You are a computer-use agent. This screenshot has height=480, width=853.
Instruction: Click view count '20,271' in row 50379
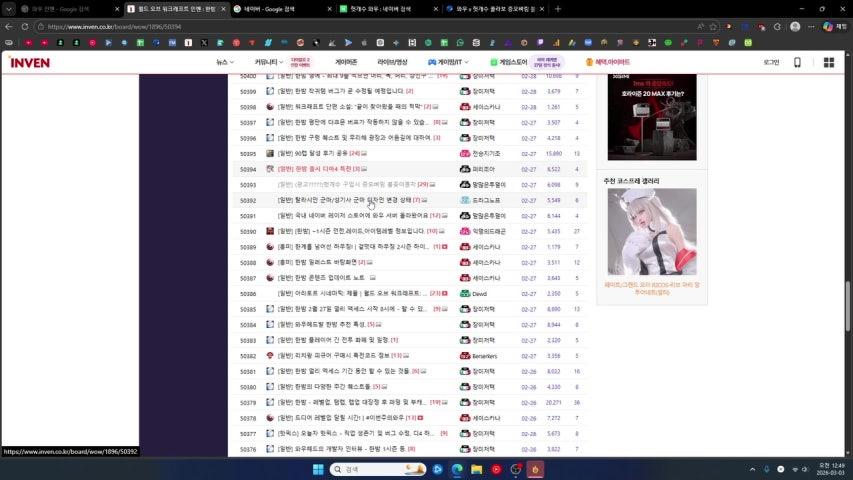click(553, 403)
